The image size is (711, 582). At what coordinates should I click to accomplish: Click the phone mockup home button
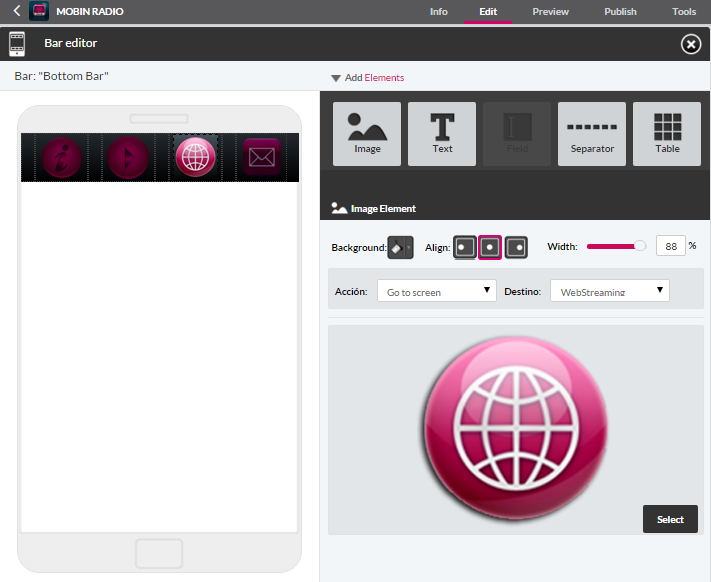[159, 553]
